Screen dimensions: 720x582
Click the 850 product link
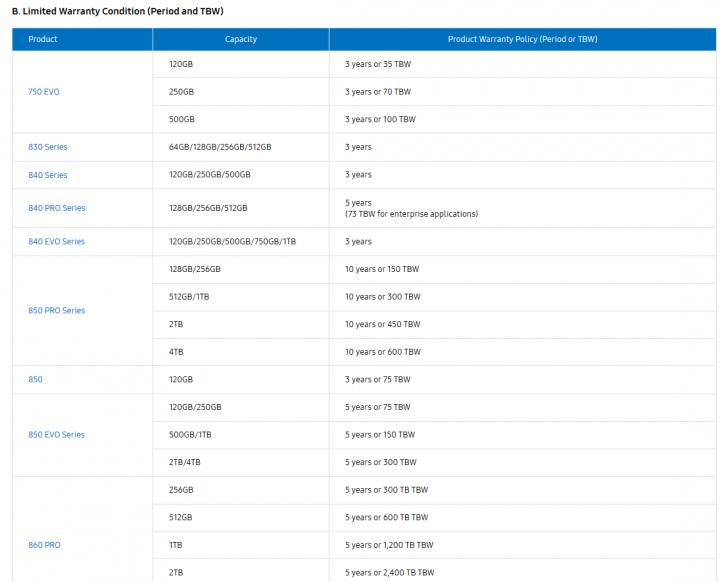tap(35, 379)
